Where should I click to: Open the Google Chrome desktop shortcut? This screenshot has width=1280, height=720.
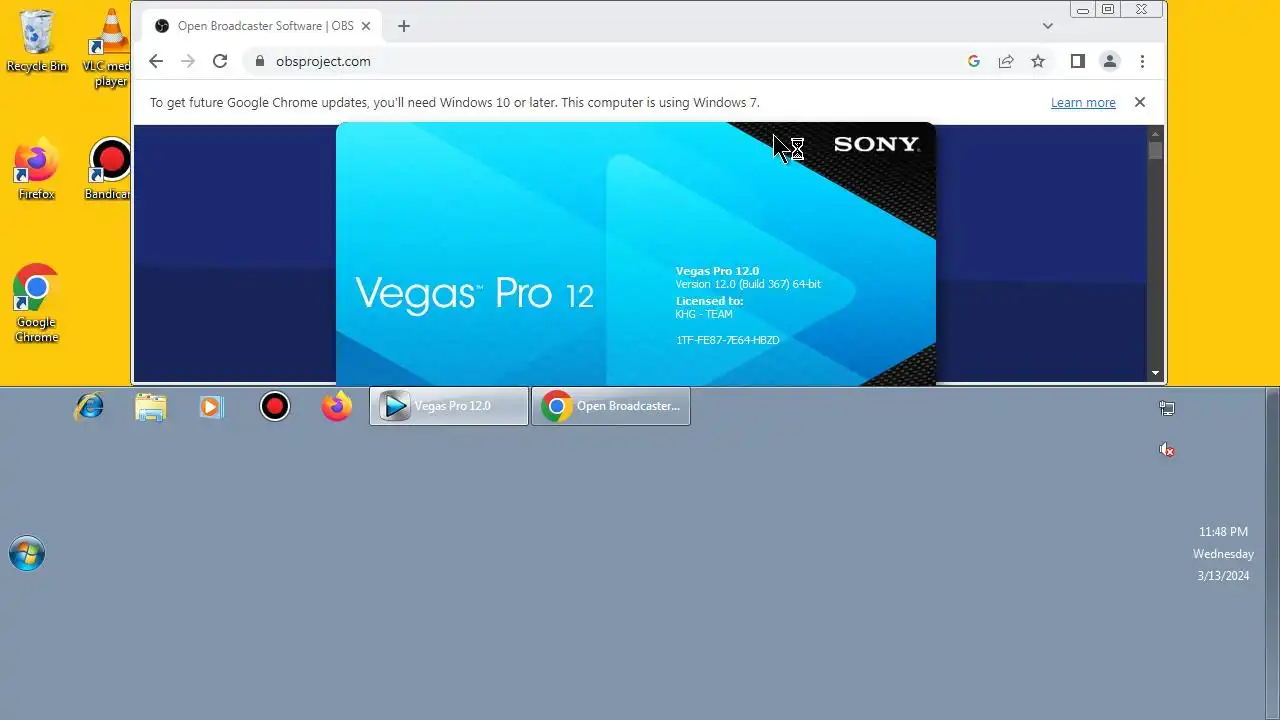(36, 304)
